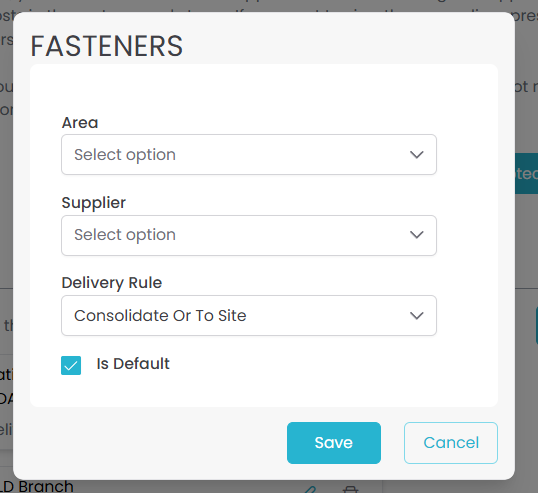This screenshot has width=538, height=493.
Task: Click the checkmark in the blue checkbox
Action: pyautogui.click(x=71, y=366)
